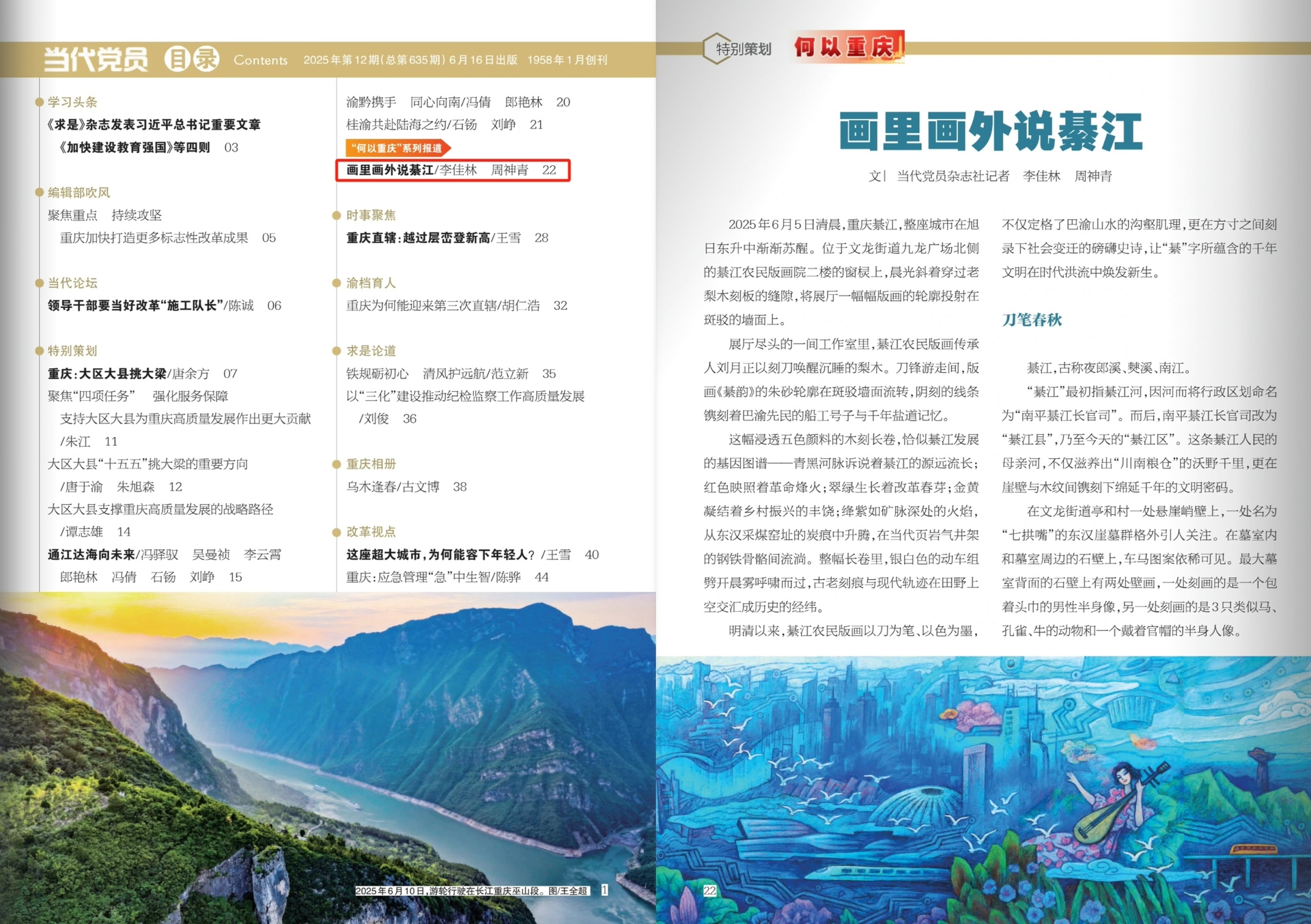The height and width of the screenshot is (924, 1311).
Task: Open the 编辑部吹风 section heading
Action: coord(79,193)
